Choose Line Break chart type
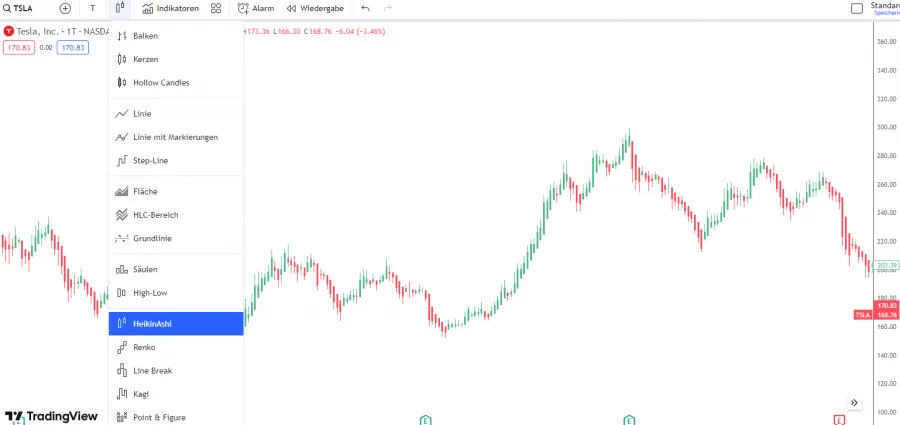 pos(176,371)
